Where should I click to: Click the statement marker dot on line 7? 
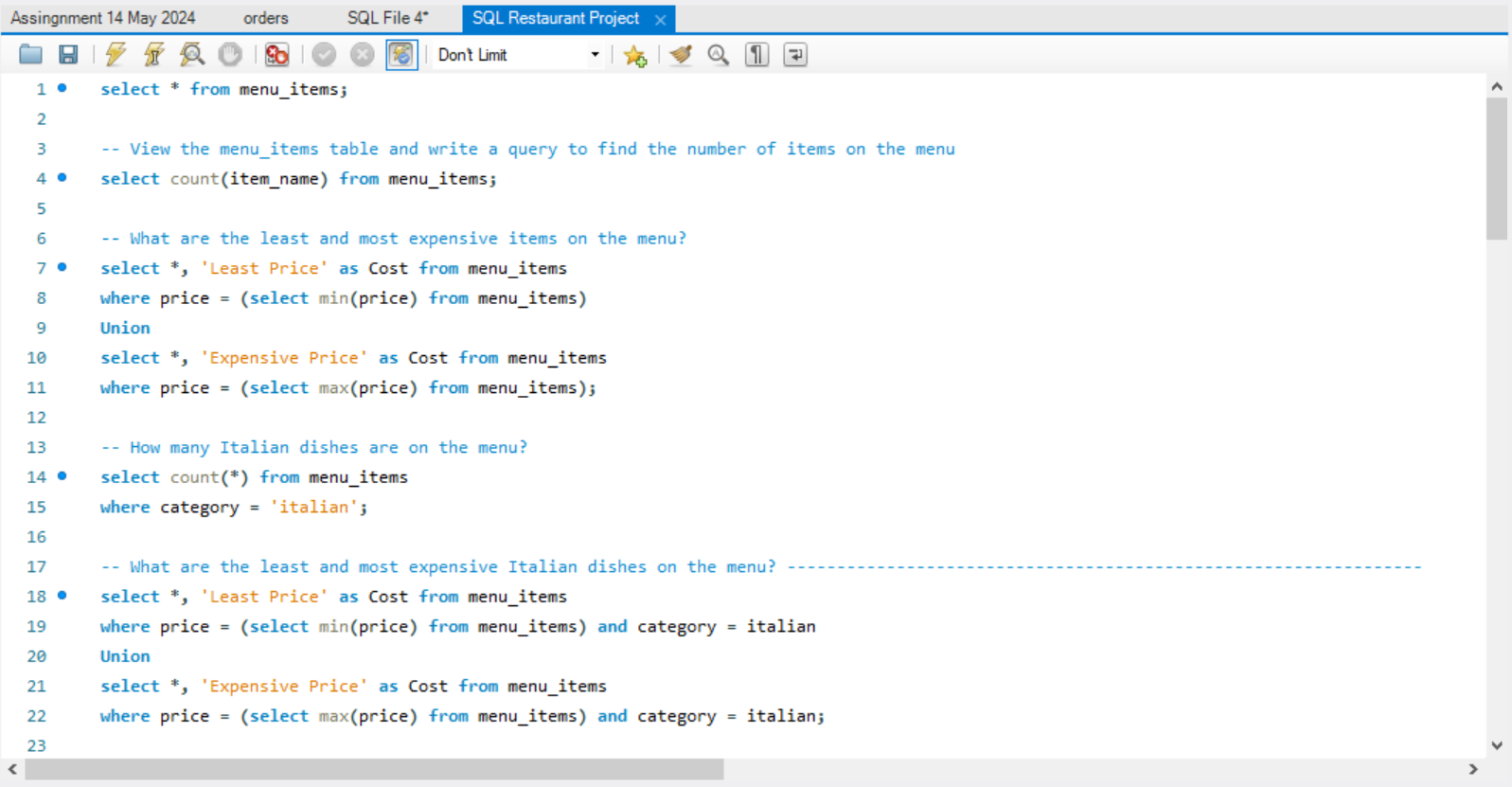point(62,267)
